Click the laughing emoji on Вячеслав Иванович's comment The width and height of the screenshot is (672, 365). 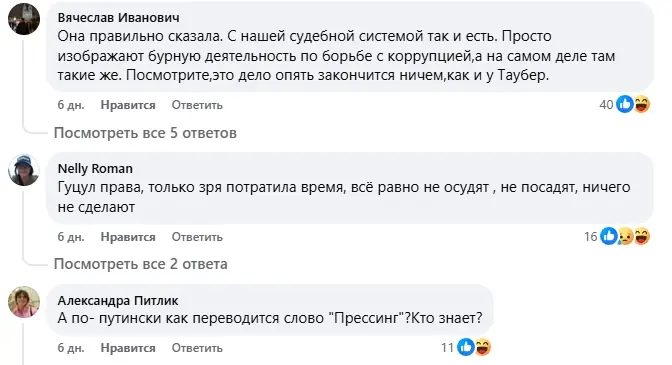(641, 104)
